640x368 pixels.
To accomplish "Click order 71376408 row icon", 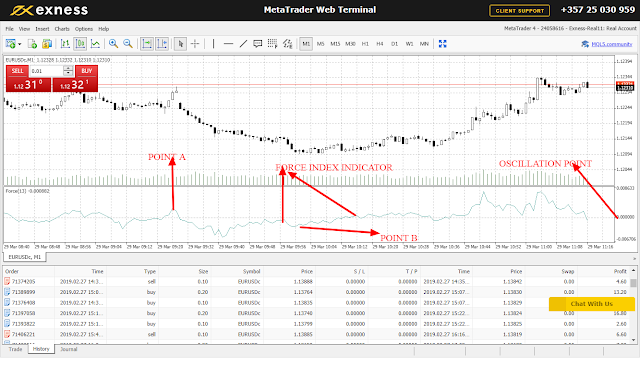I will [x=7, y=303].
